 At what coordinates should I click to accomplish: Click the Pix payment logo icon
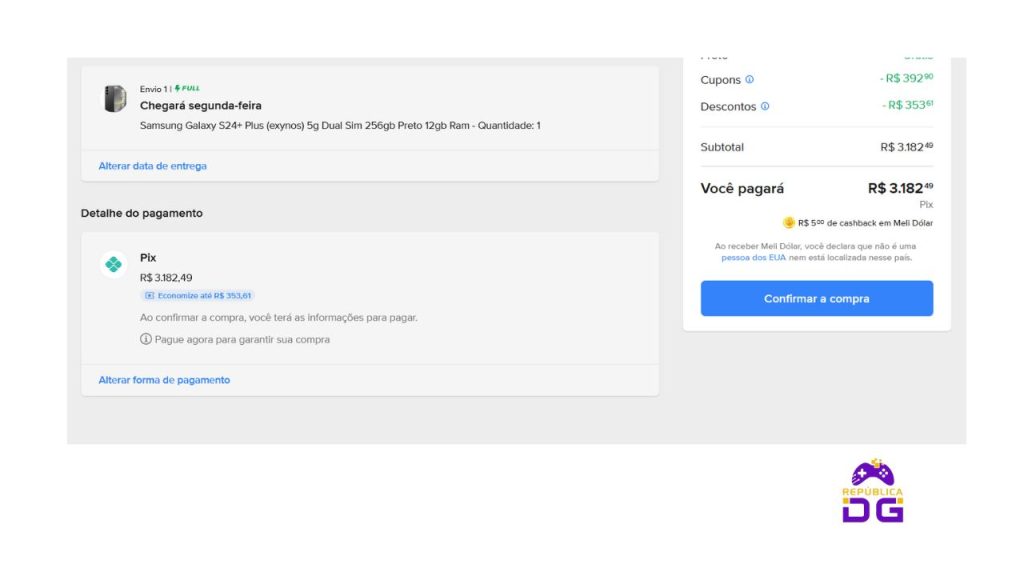click(114, 264)
